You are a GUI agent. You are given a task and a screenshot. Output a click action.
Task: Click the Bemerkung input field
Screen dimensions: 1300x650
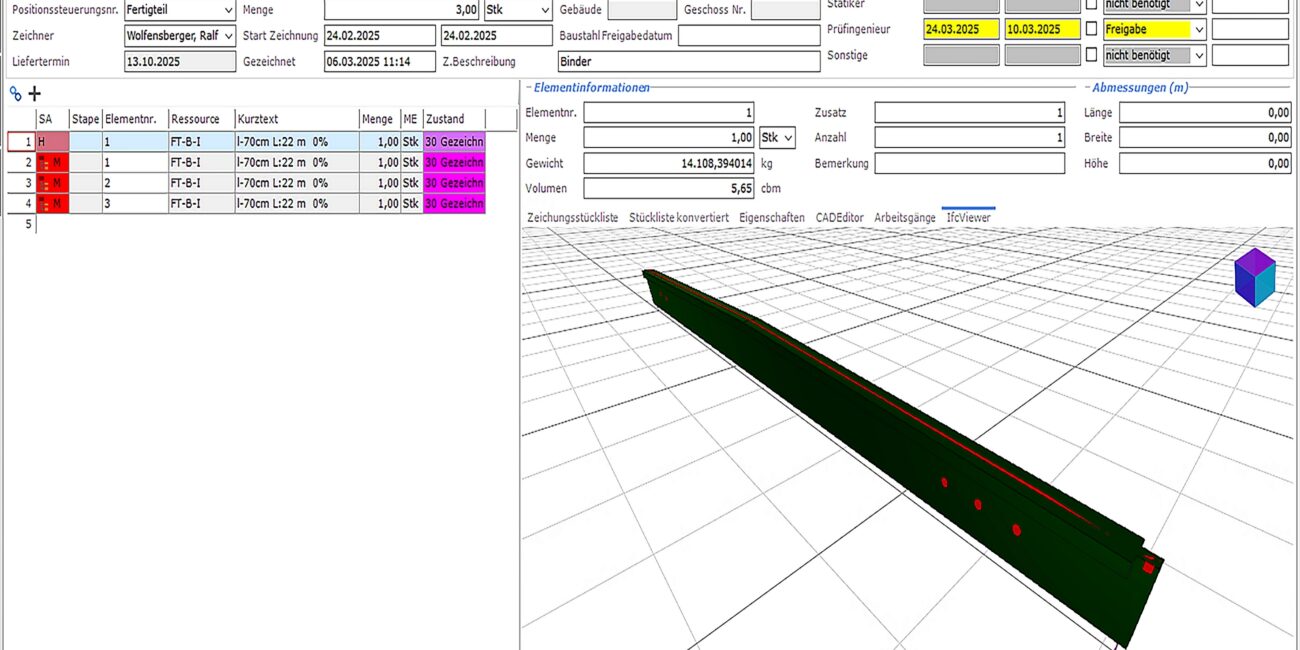pos(969,163)
